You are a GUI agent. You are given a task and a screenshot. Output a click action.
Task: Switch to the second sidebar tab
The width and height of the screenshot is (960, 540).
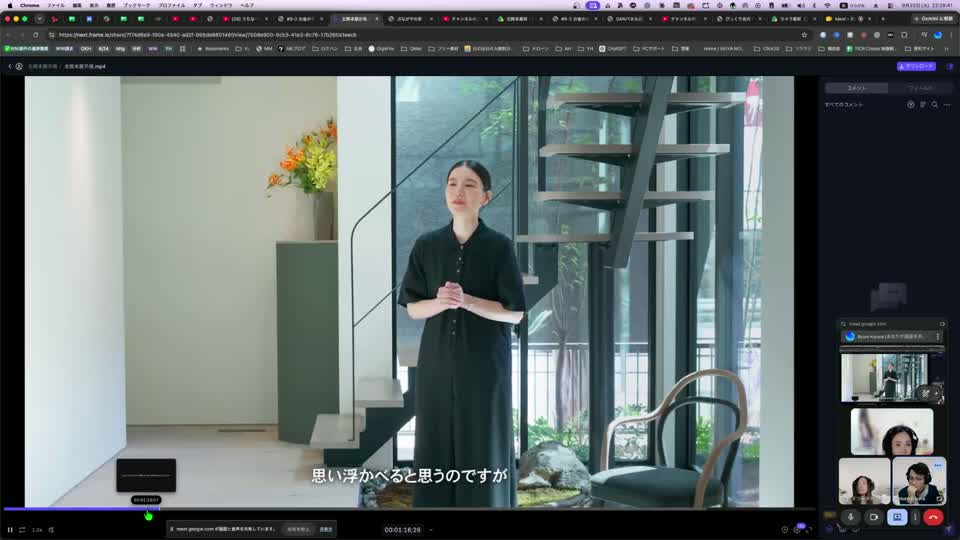coord(920,88)
